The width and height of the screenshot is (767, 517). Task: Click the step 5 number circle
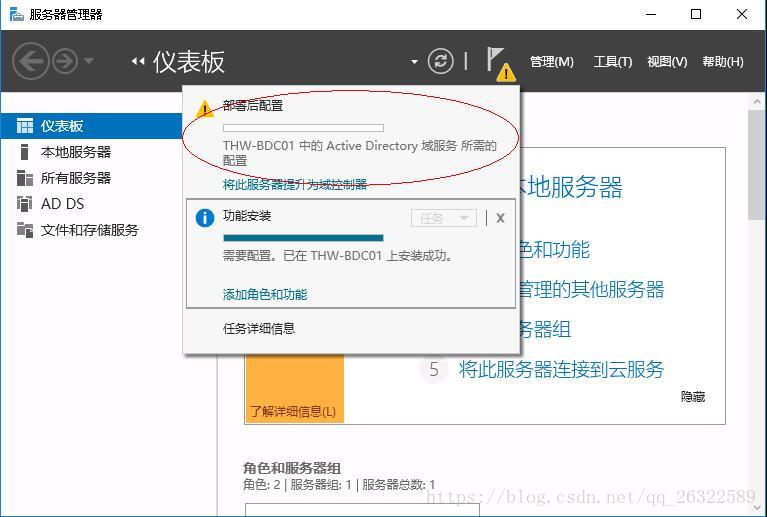(434, 369)
